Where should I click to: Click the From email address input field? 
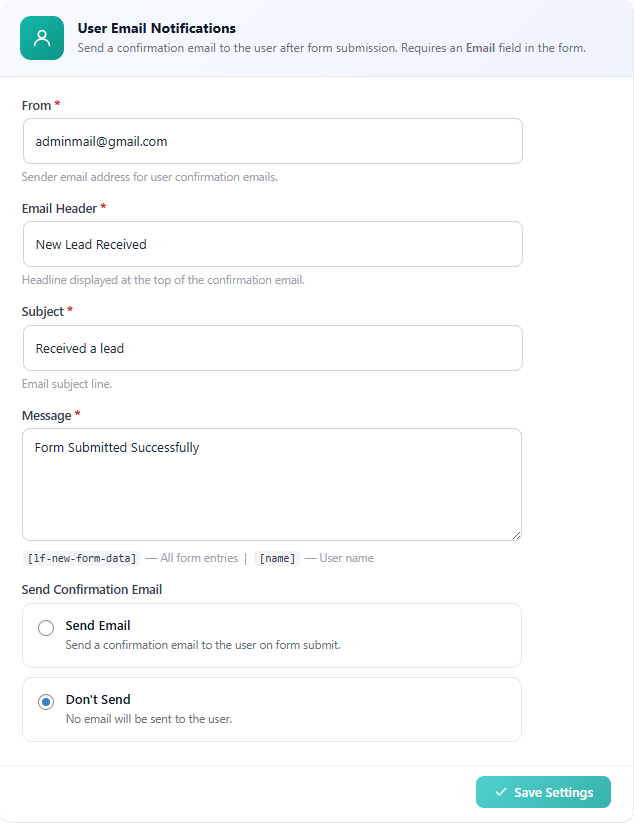pyautogui.click(x=272, y=141)
